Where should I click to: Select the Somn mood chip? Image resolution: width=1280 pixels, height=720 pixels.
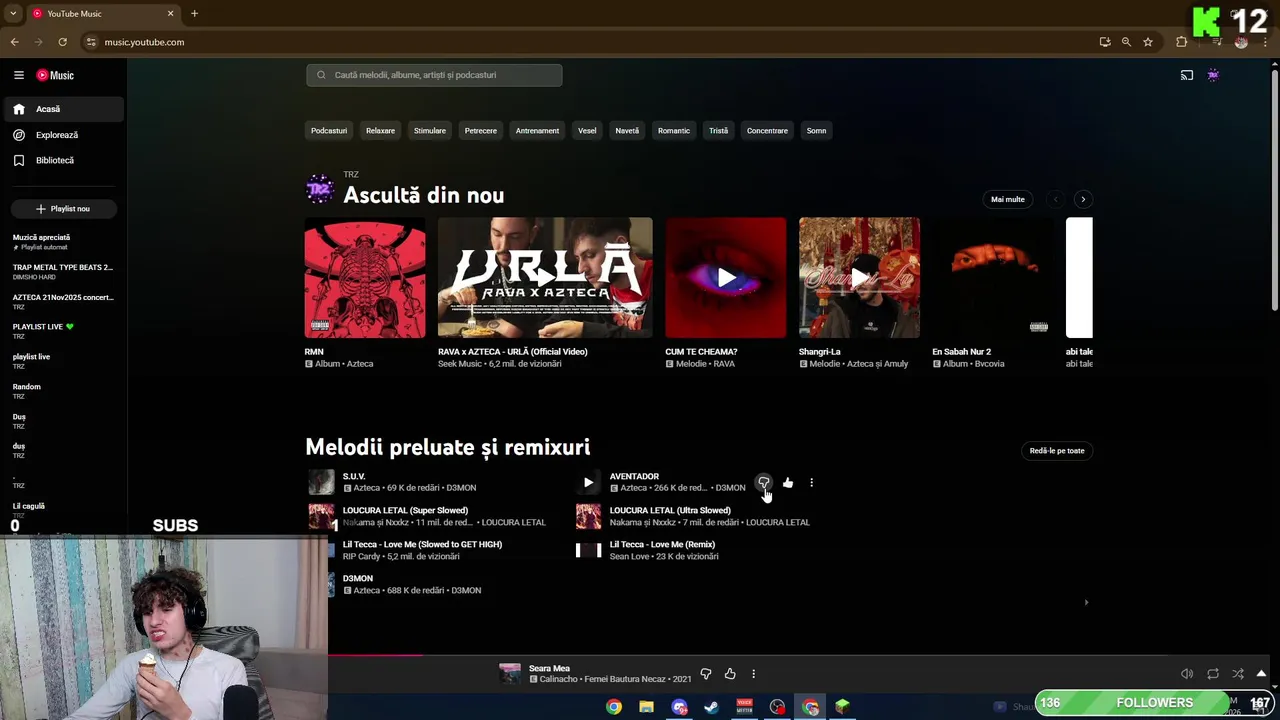817,131
